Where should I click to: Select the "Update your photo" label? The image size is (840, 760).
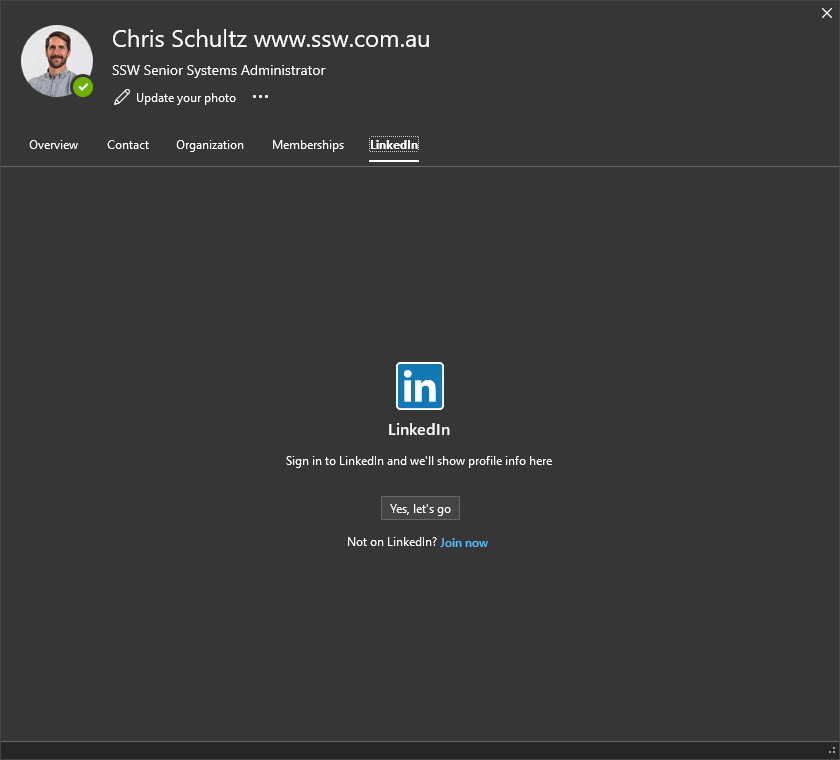click(186, 98)
